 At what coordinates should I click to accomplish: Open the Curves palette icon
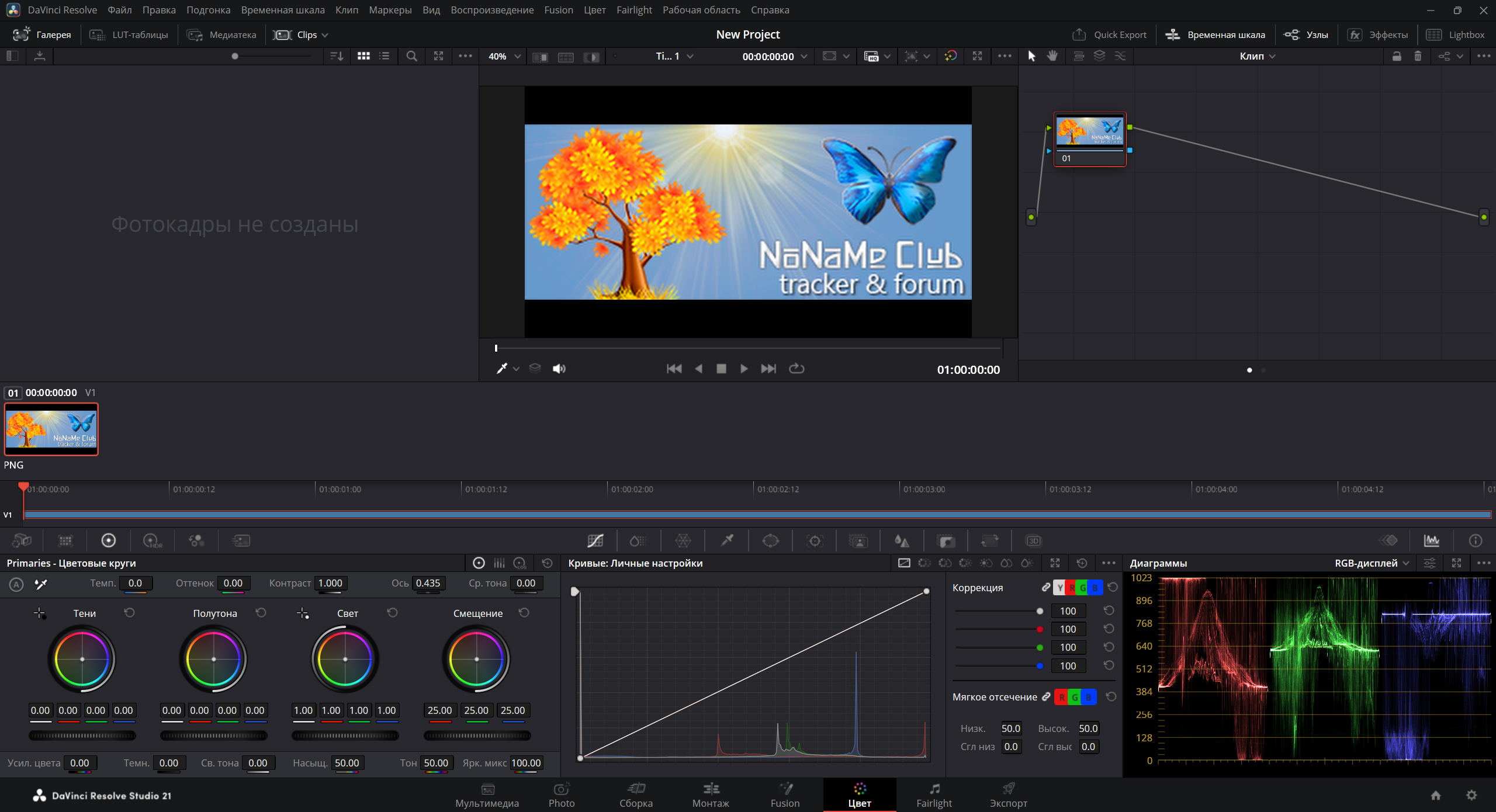click(595, 540)
